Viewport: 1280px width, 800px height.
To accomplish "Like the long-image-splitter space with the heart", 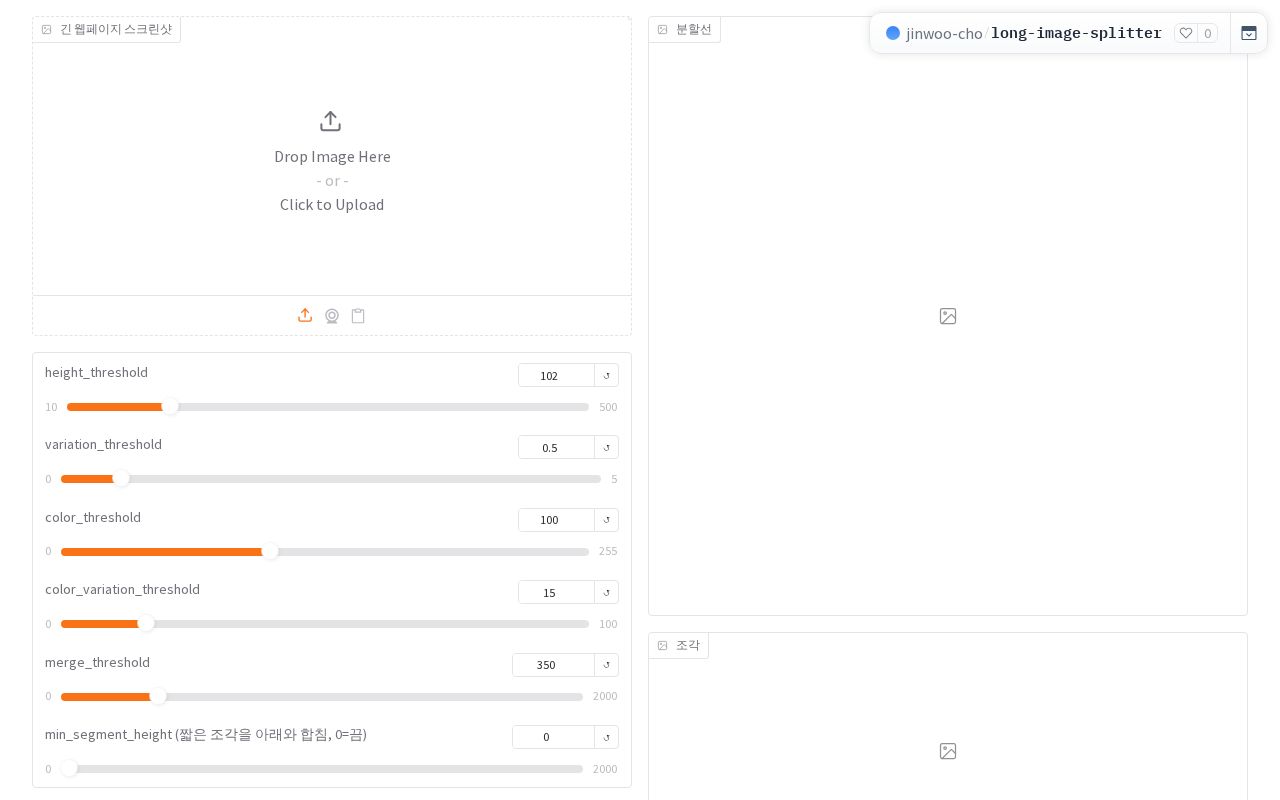I will pos(1186,33).
